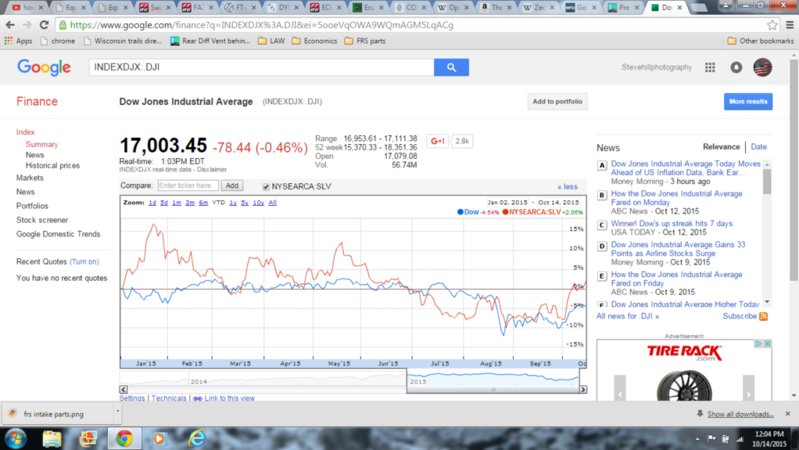Open the Economics bookmarks folder
This screenshot has height=450, width=799.
click(314, 41)
